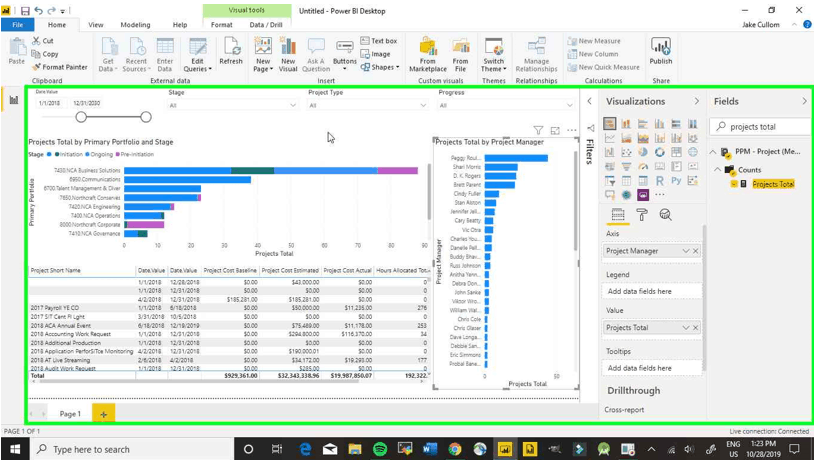
Task: Open the Format paint roller tab
Action: point(642,215)
